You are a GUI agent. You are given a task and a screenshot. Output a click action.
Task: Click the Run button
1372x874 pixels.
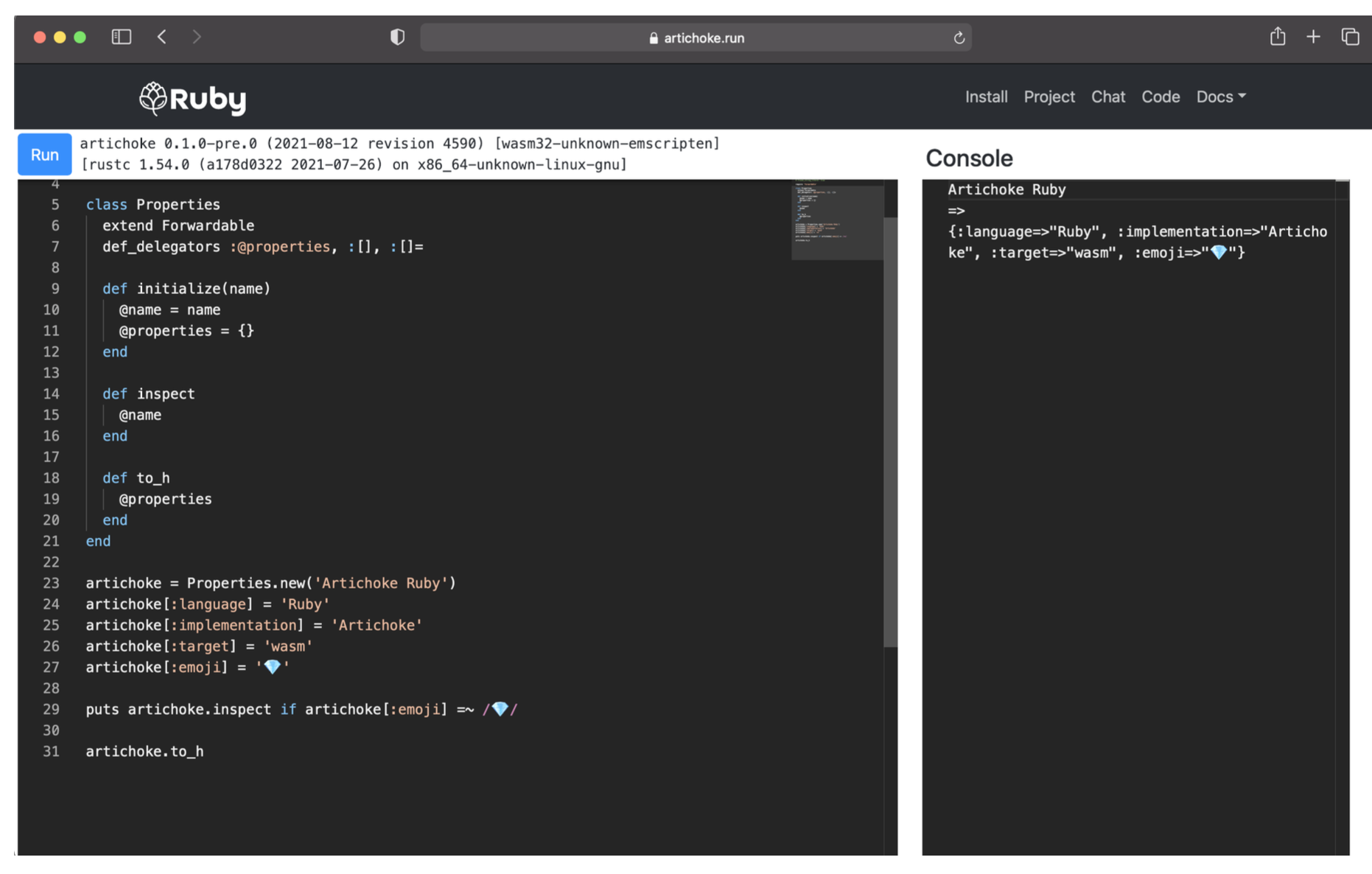[44, 155]
